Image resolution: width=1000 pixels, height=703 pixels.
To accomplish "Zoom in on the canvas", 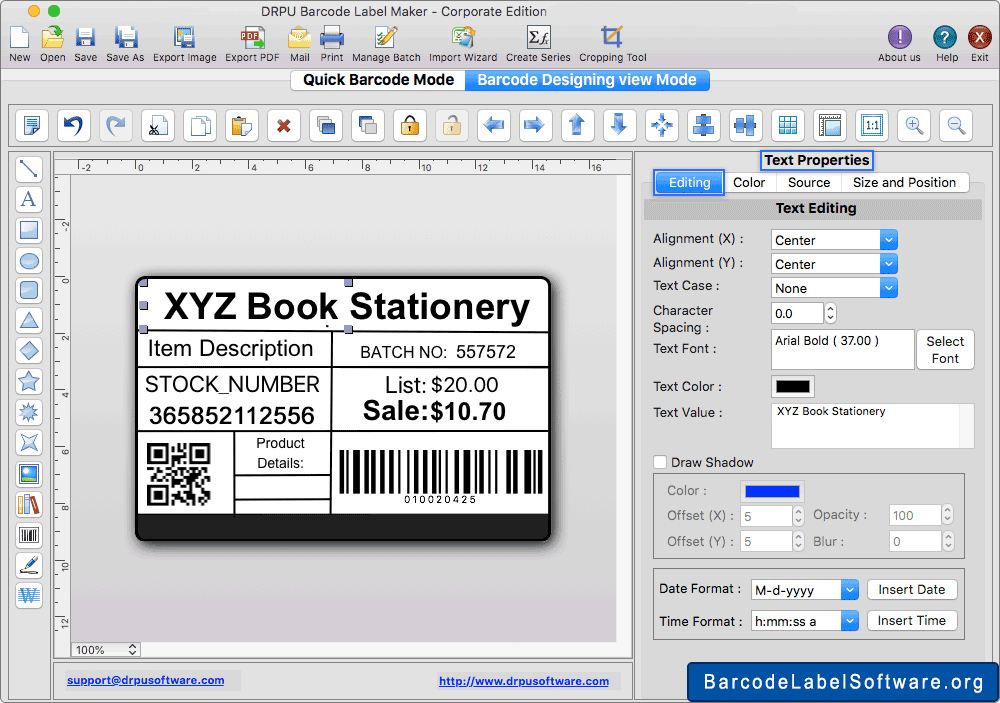I will point(915,125).
